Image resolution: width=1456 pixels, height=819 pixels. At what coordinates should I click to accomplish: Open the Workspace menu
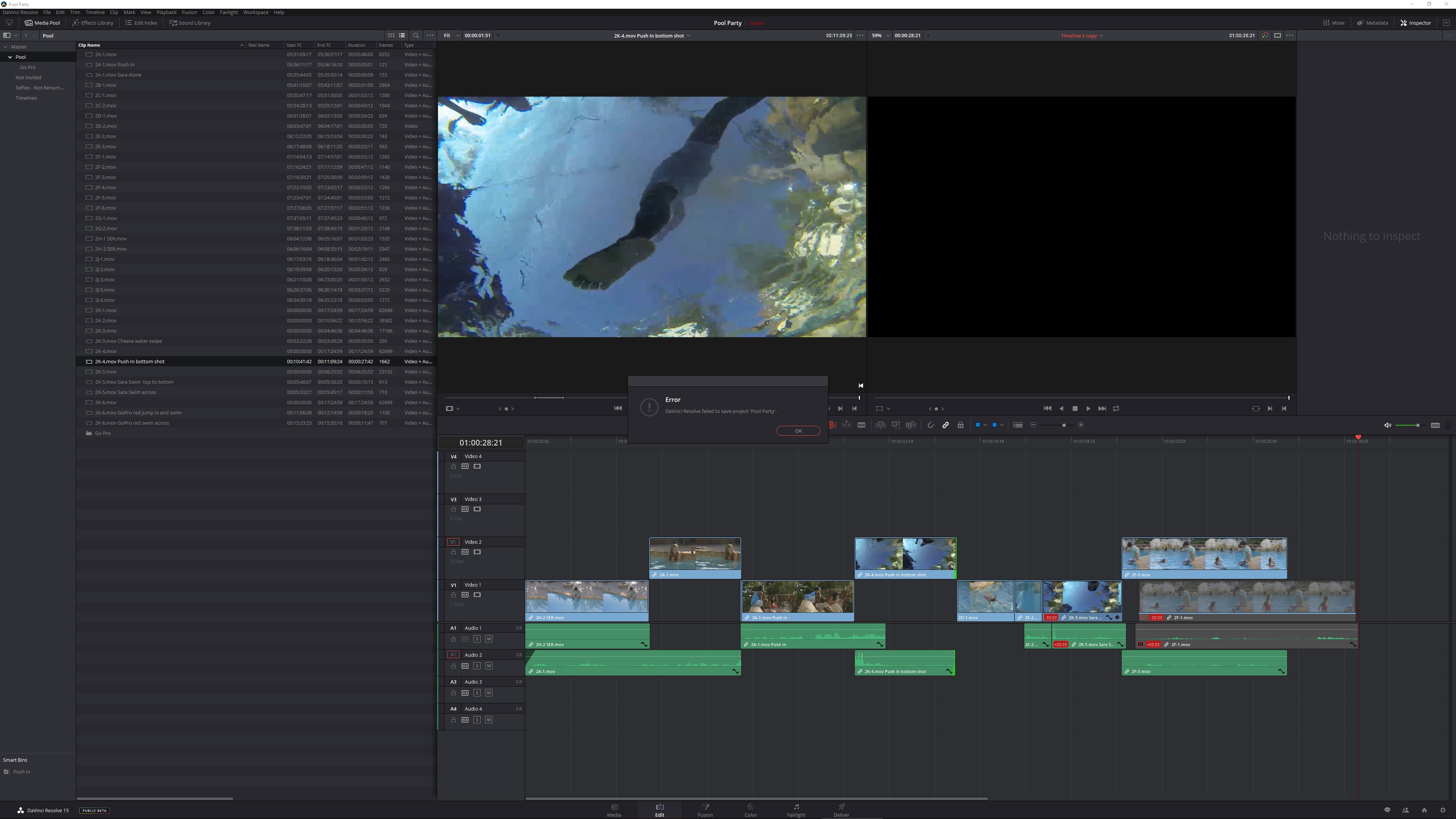click(256, 13)
